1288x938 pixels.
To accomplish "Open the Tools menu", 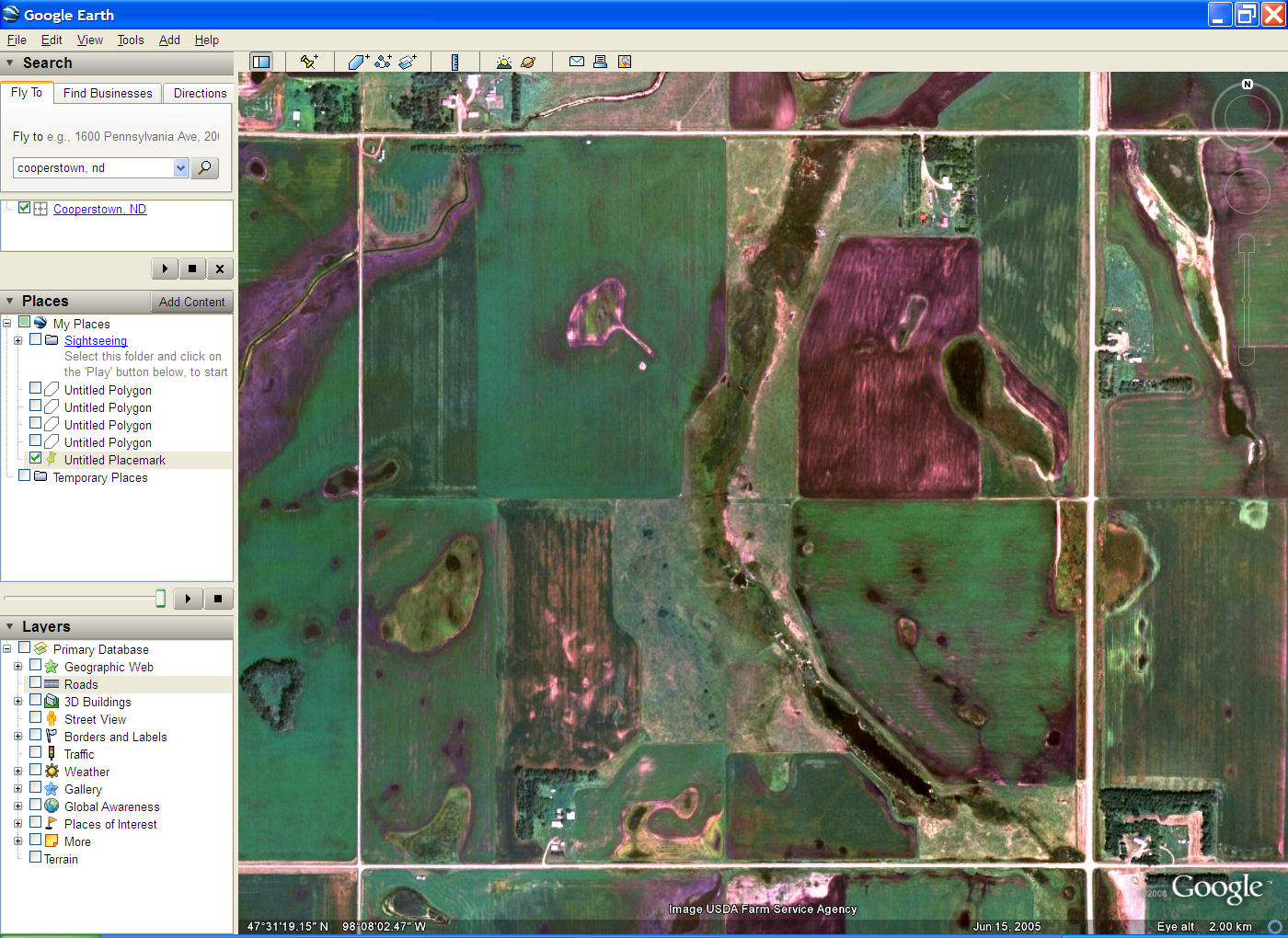I will 131,40.
